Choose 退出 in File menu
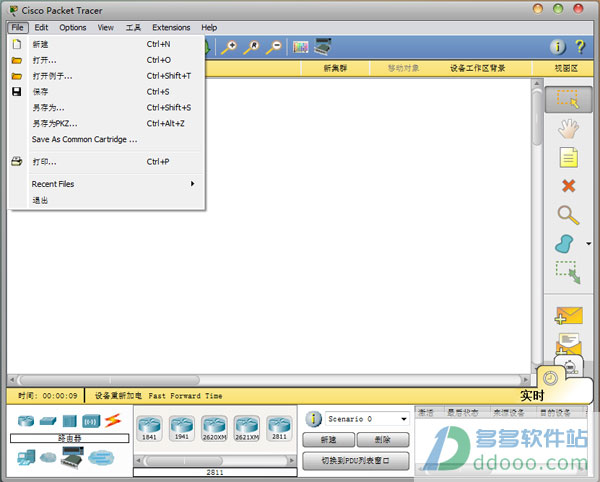Viewport: 600px width, 482px height. (106, 200)
